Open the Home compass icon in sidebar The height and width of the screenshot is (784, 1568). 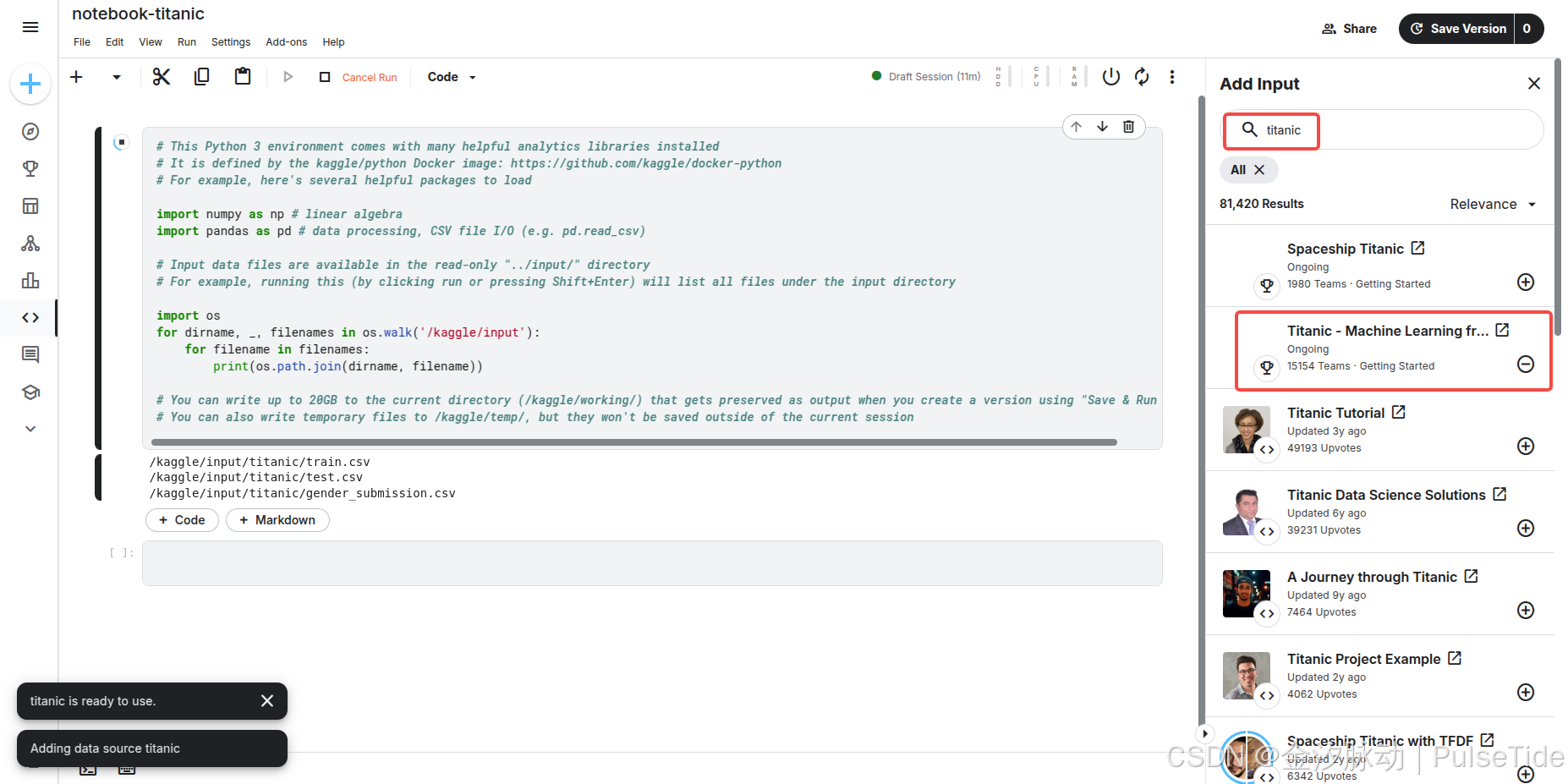(x=30, y=131)
